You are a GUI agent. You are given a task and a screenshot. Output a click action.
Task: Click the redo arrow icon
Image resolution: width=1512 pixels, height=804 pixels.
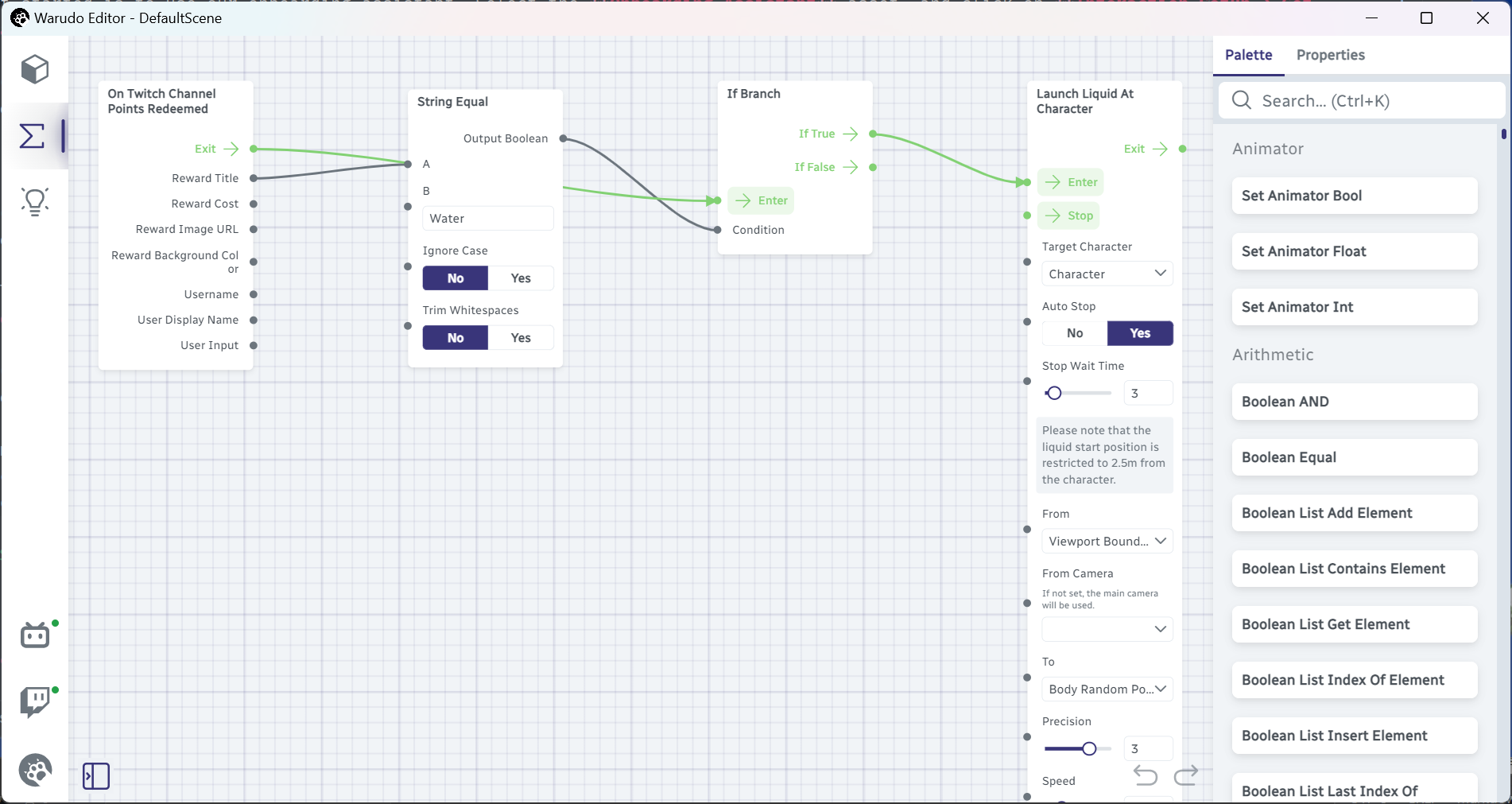pos(1186,775)
